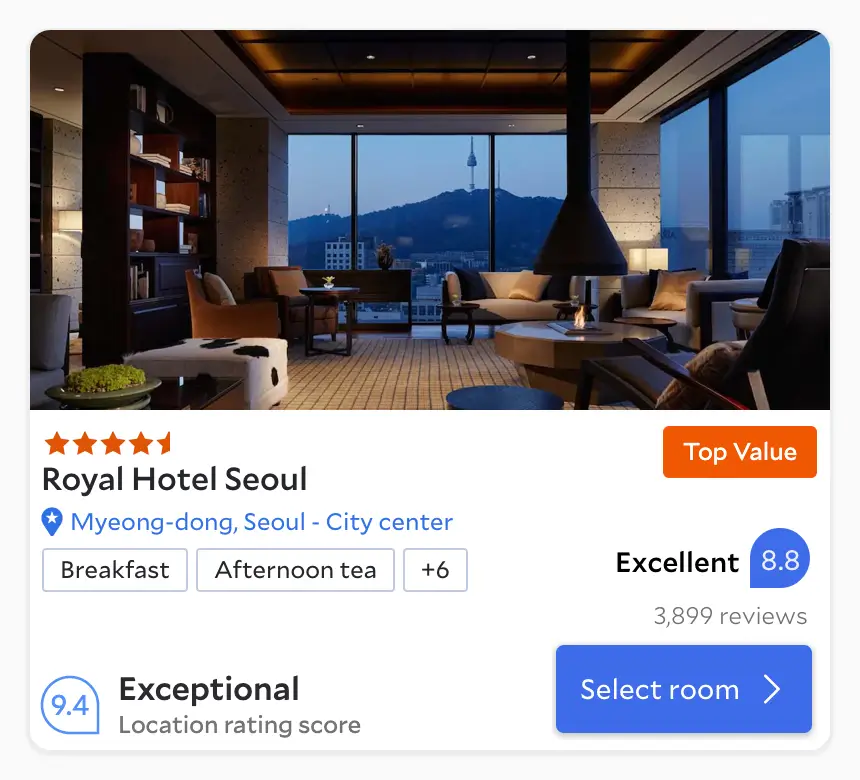
Task: Click the Excellent rating label
Action: click(677, 562)
